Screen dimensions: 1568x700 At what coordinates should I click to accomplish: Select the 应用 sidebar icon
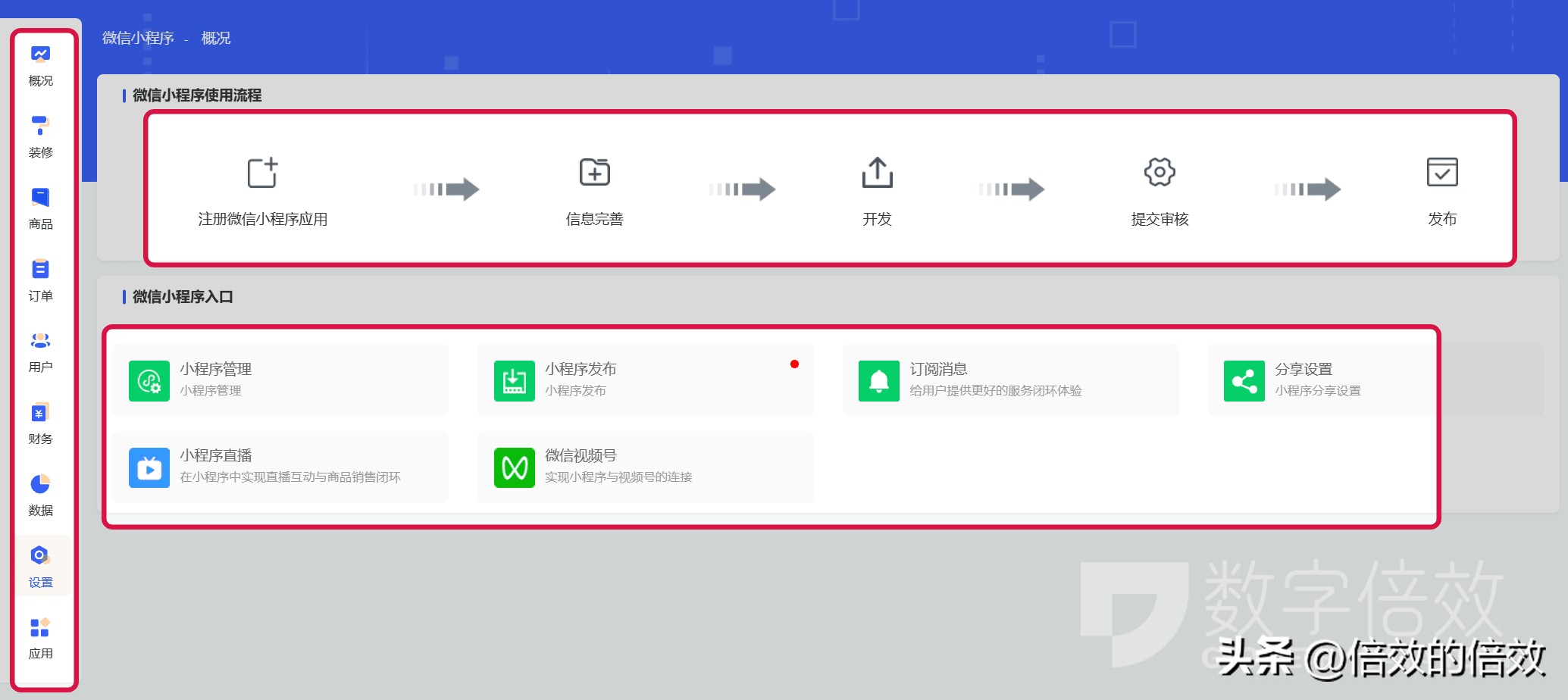[x=39, y=627]
